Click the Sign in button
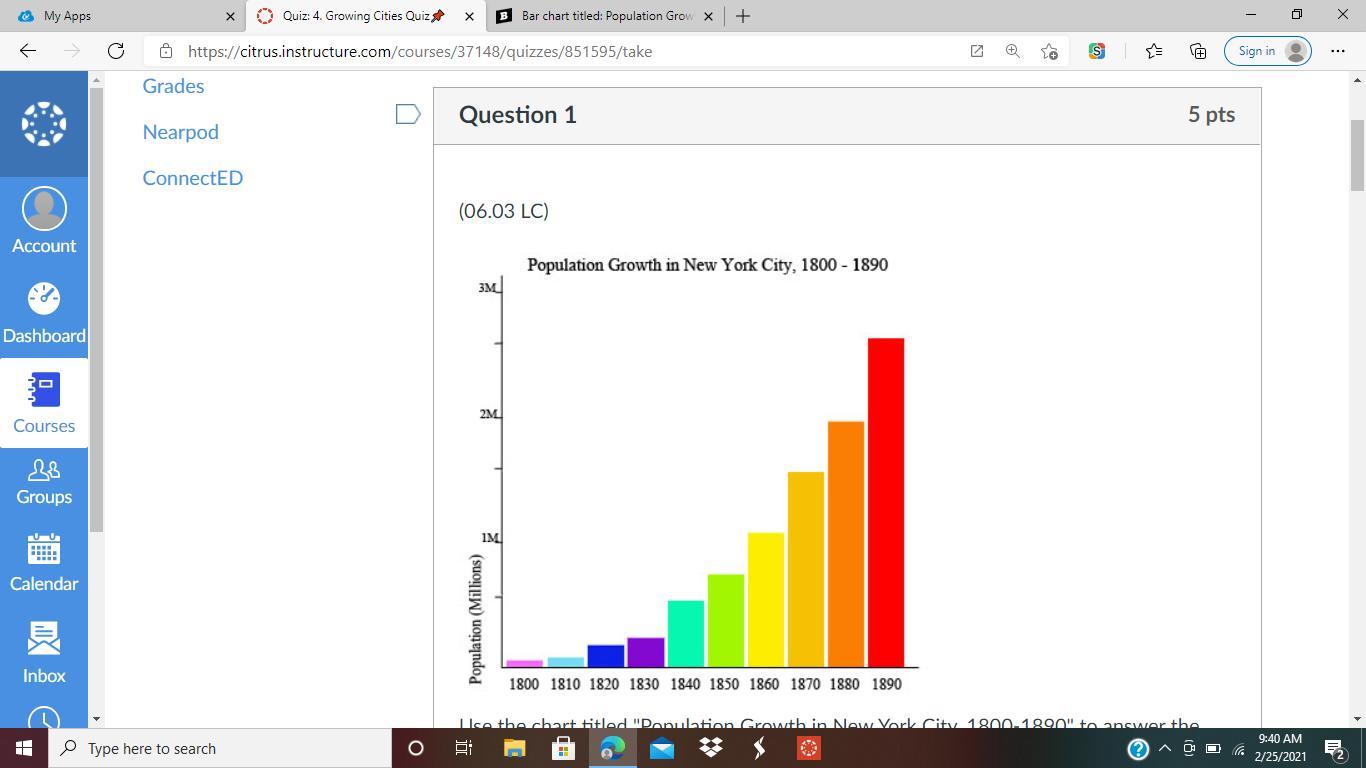The width and height of the screenshot is (1366, 768). point(1266,51)
